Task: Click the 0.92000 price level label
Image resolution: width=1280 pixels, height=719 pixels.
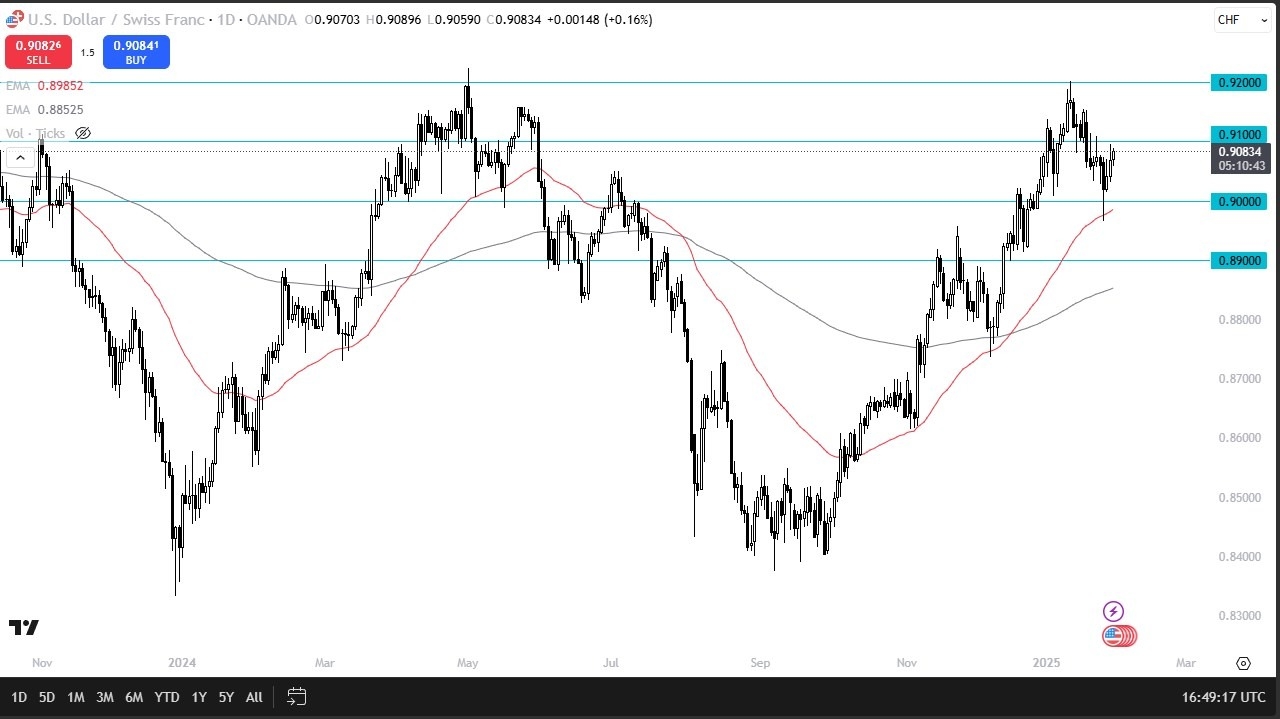Action: pyautogui.click(x=1239, y=83)
